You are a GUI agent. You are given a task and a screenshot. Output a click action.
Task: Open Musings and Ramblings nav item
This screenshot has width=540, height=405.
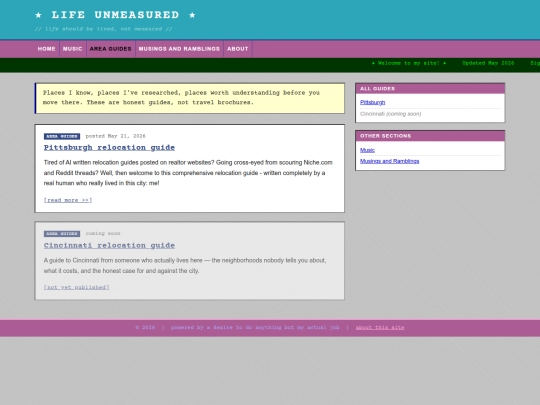pos(179,49)
